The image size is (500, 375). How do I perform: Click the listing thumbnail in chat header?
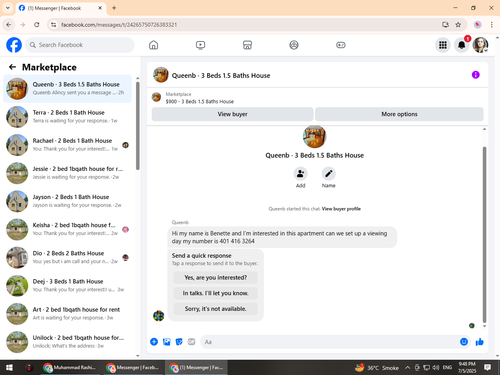pyautogui.click(x=161, y=75)
